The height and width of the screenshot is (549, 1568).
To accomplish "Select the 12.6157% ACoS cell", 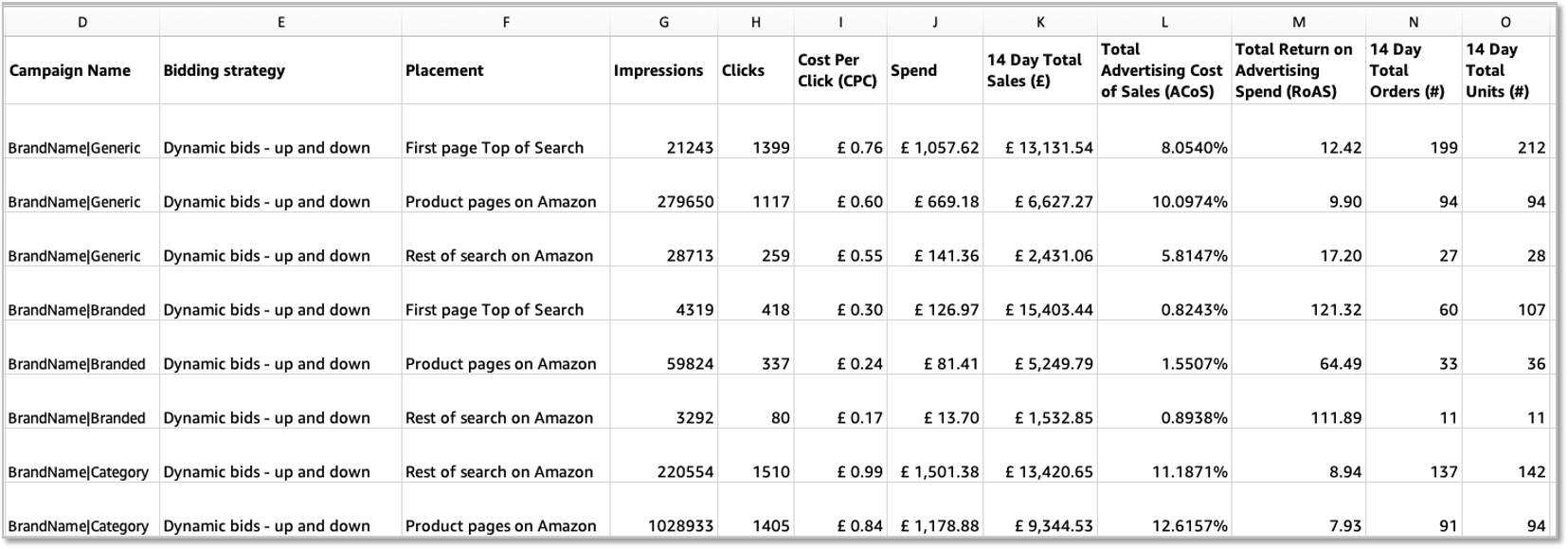I will tap(1189, 526).
